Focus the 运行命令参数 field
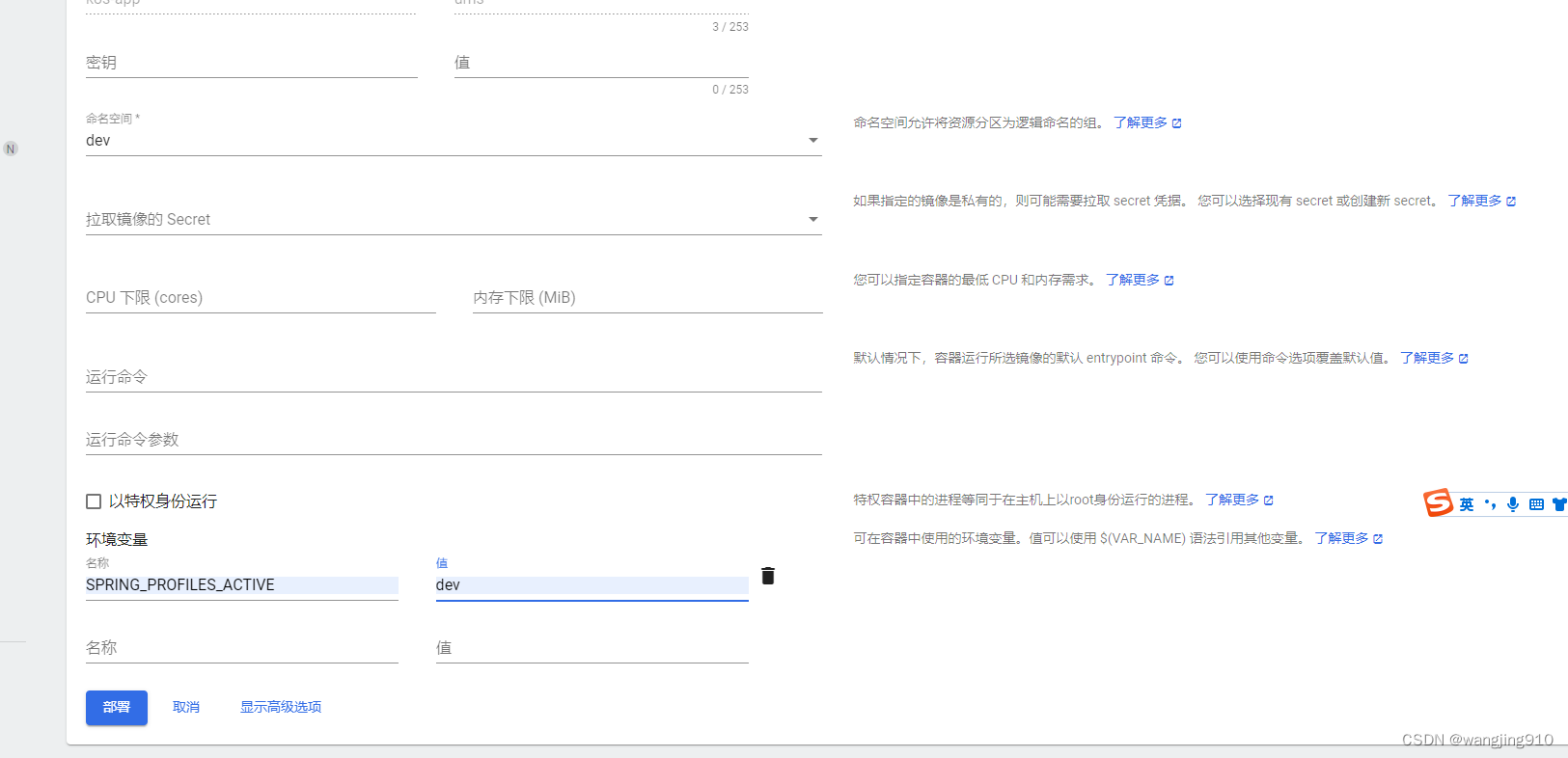The image size is (1568, 758). point(454,440)
